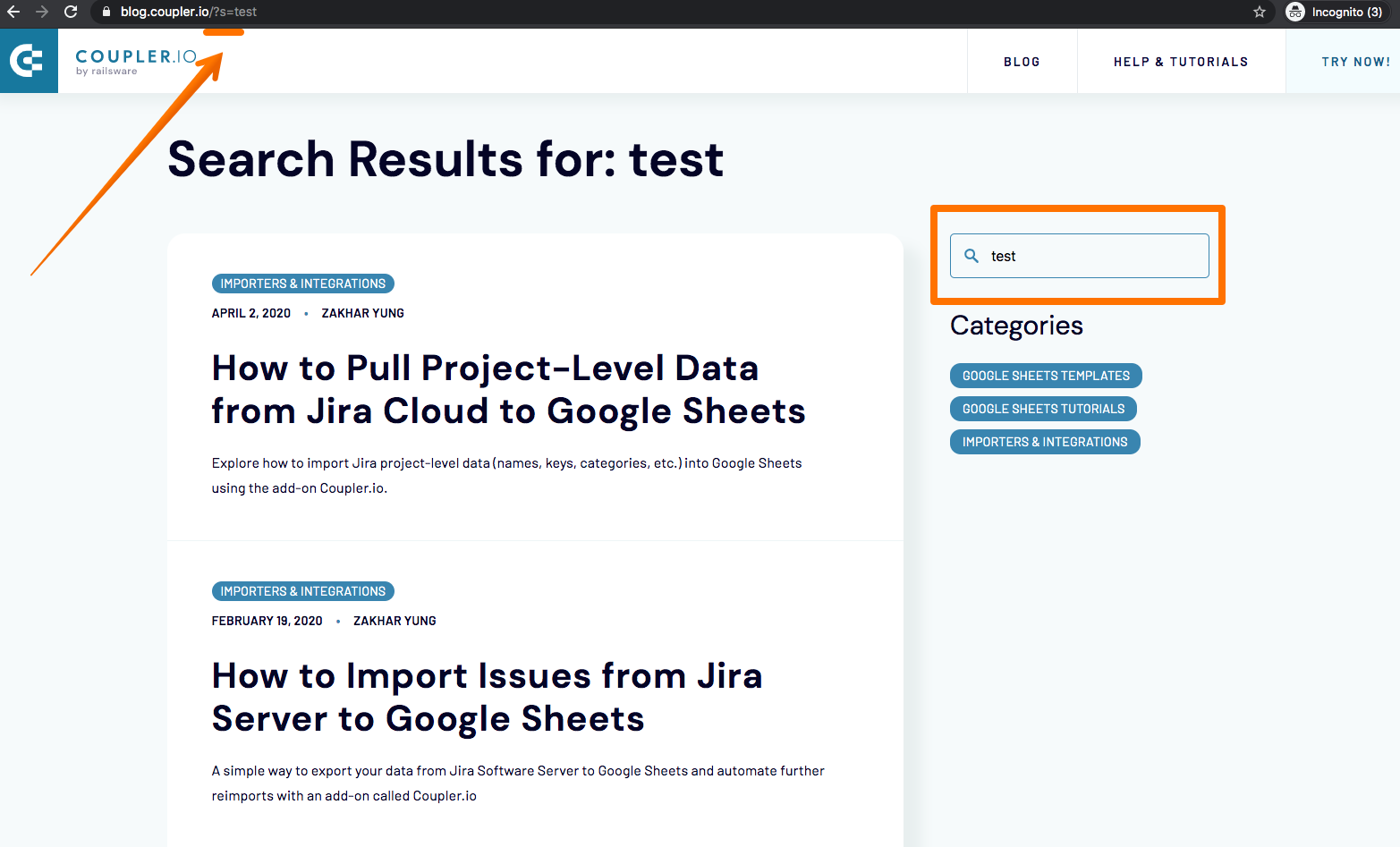1400x847 pixels.
Task: Click IMPORTERS & INTEGRATIONS tag on Jira Server post
Action: click(303, 591)
